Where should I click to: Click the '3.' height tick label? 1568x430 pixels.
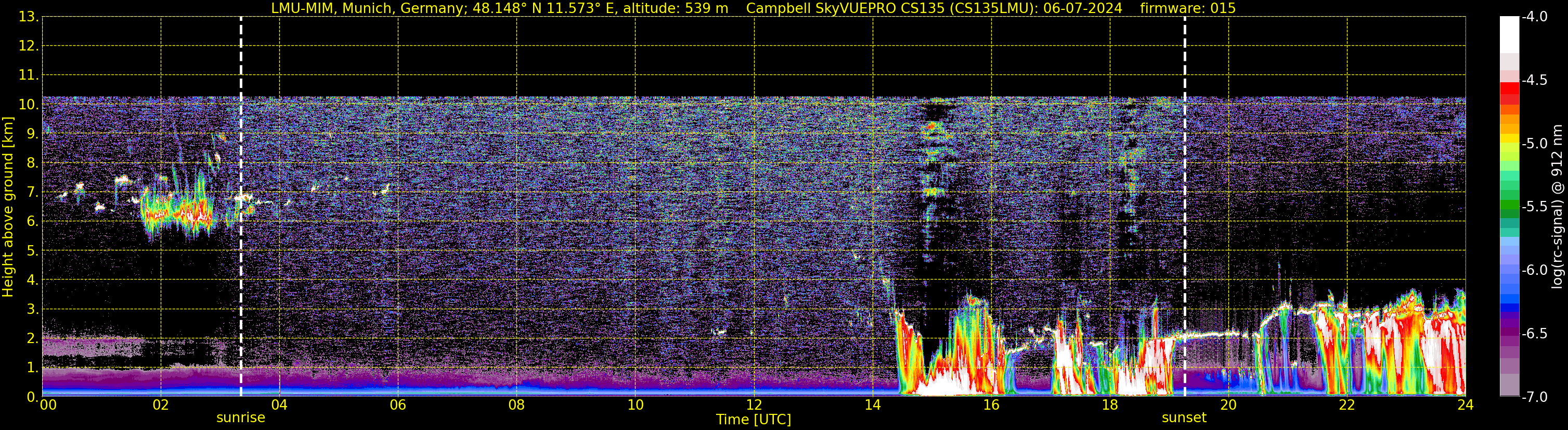coord(33,309)
